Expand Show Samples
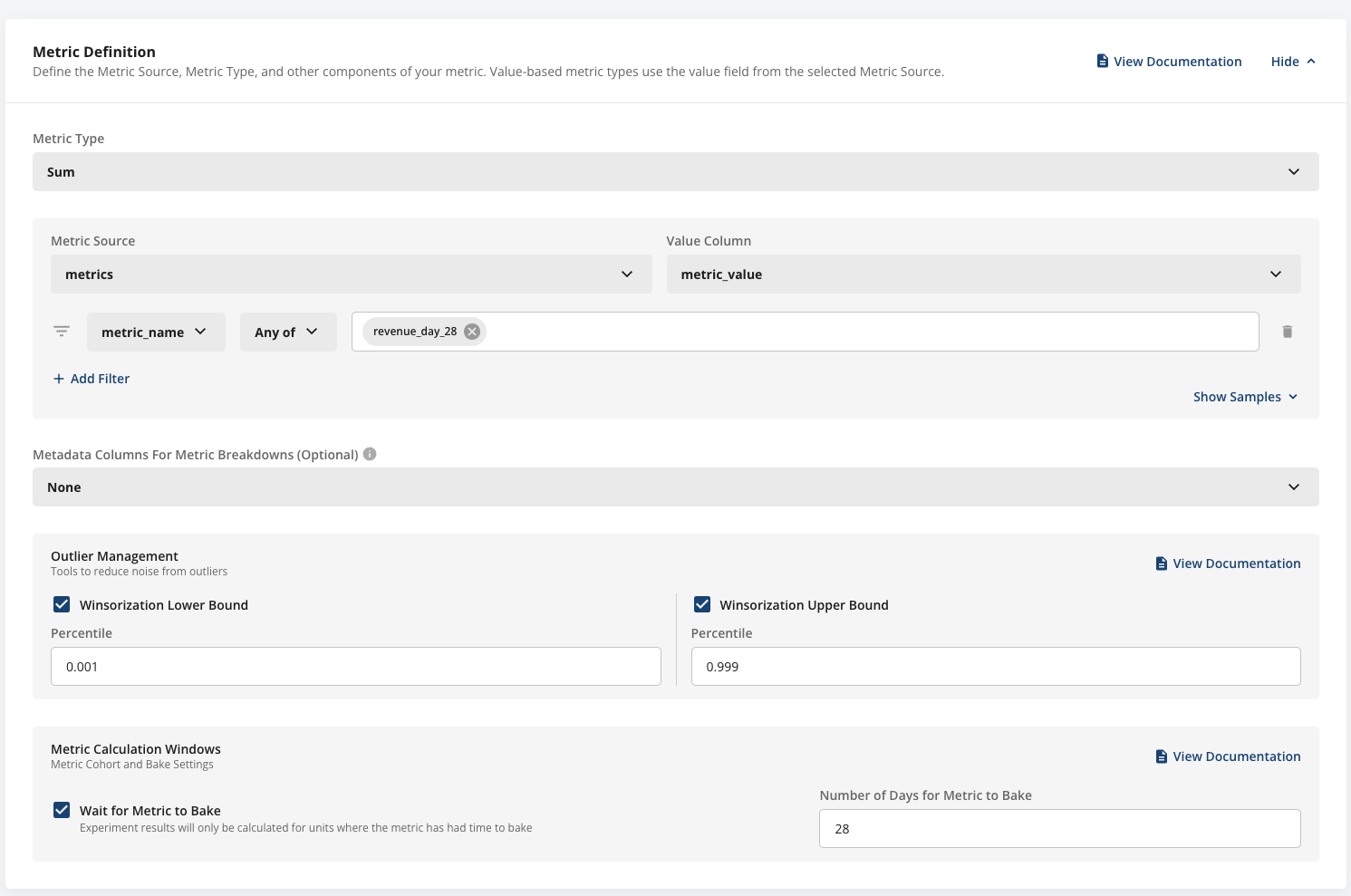Screen dimensions: 1351x896 [1246, 397]
